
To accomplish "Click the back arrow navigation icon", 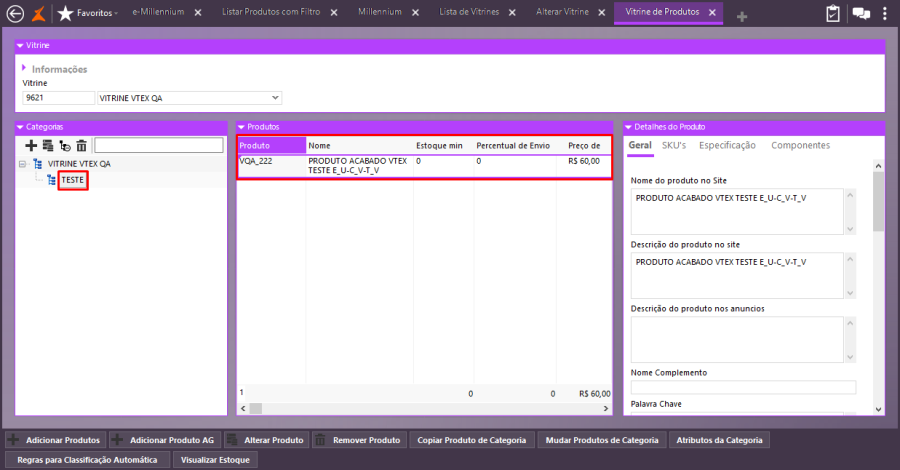I will coord(15,13).
